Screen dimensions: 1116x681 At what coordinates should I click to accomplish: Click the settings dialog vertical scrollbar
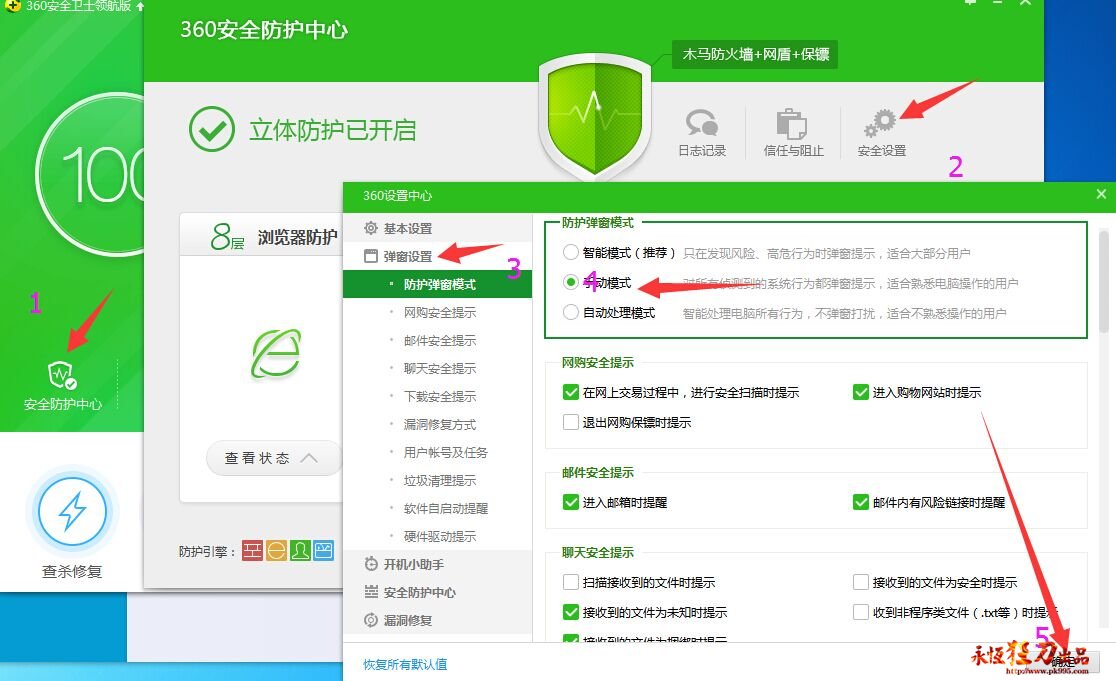tap(1104, 281)
